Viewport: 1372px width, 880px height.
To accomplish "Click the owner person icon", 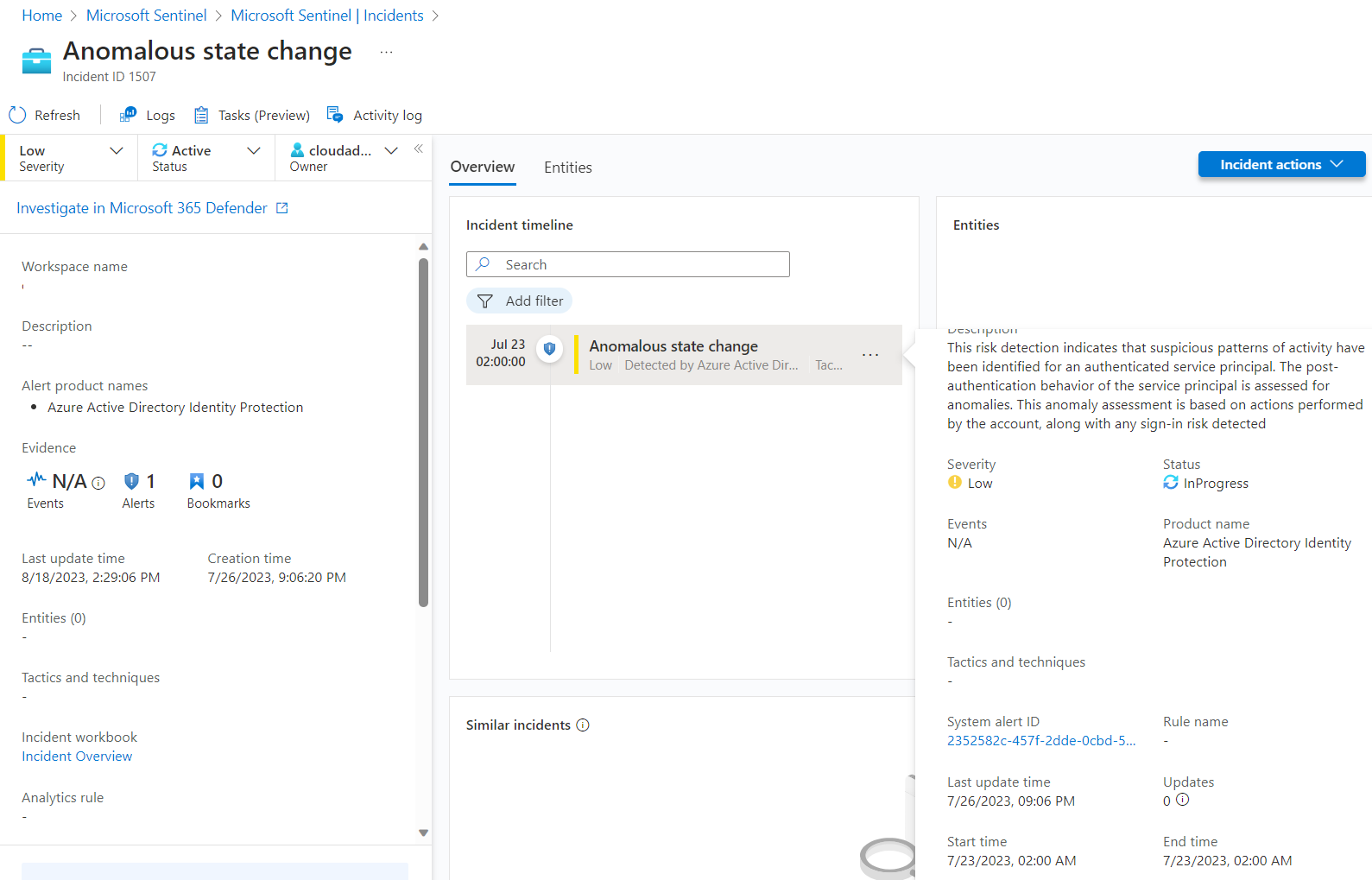I will coord(297,150).
